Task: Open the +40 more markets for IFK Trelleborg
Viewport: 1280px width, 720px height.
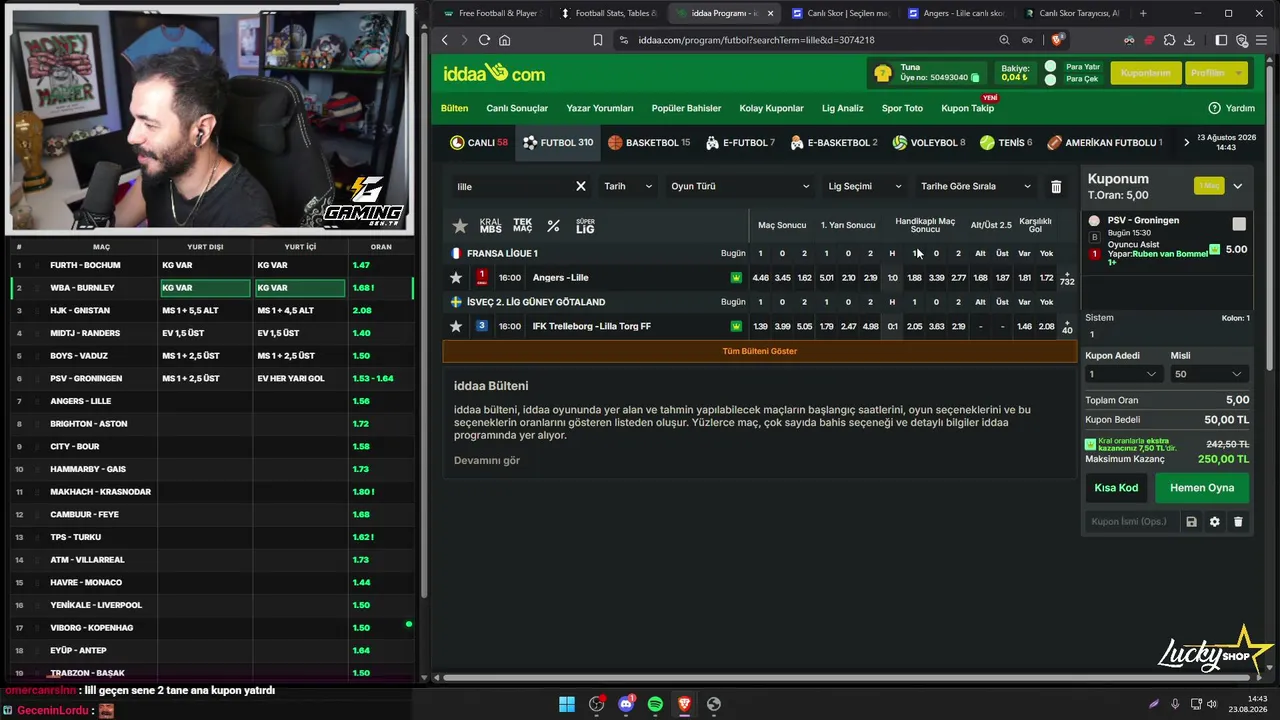Action: 1067,326
